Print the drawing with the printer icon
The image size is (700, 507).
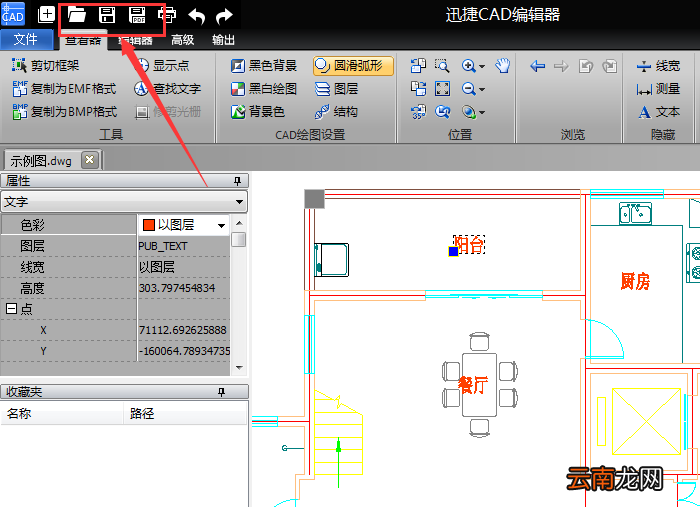pos(167,15)
